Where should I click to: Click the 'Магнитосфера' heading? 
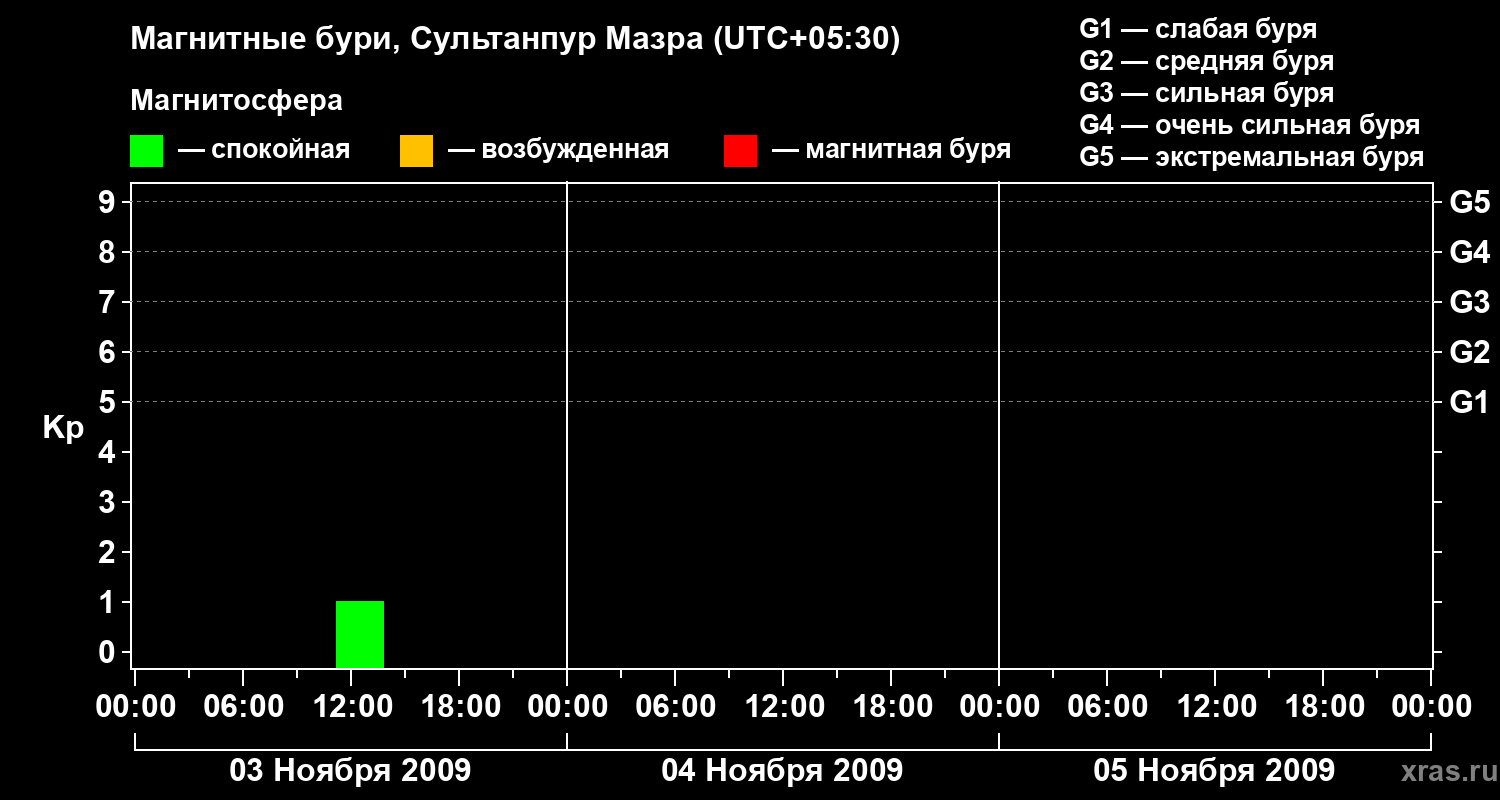point(236,102)
